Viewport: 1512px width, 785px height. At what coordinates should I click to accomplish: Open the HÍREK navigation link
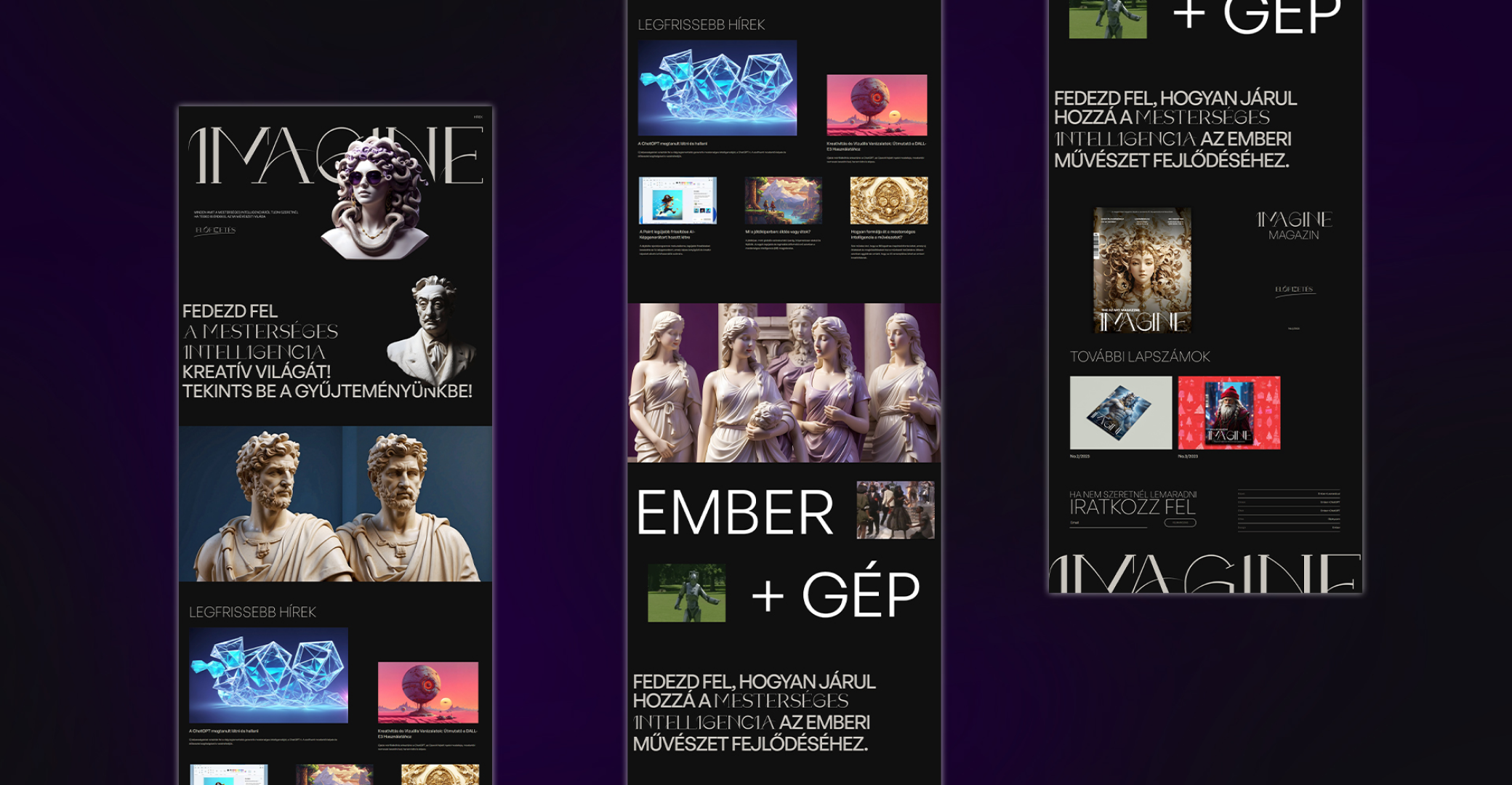[x=478, y=117]
